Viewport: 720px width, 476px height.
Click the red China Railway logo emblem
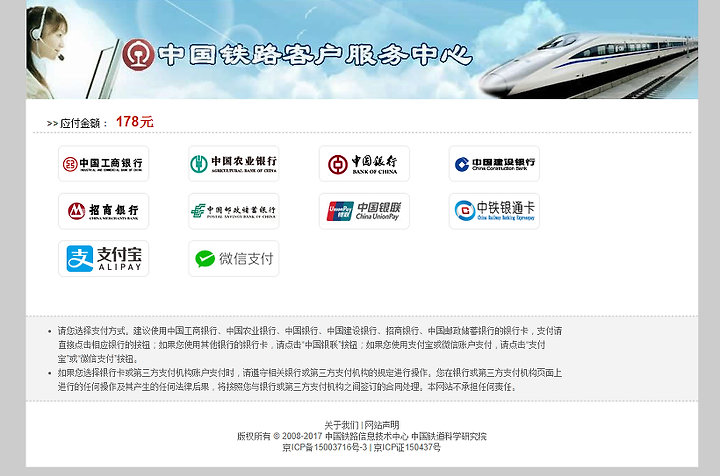pyautogui.click(x=138, y=54)
